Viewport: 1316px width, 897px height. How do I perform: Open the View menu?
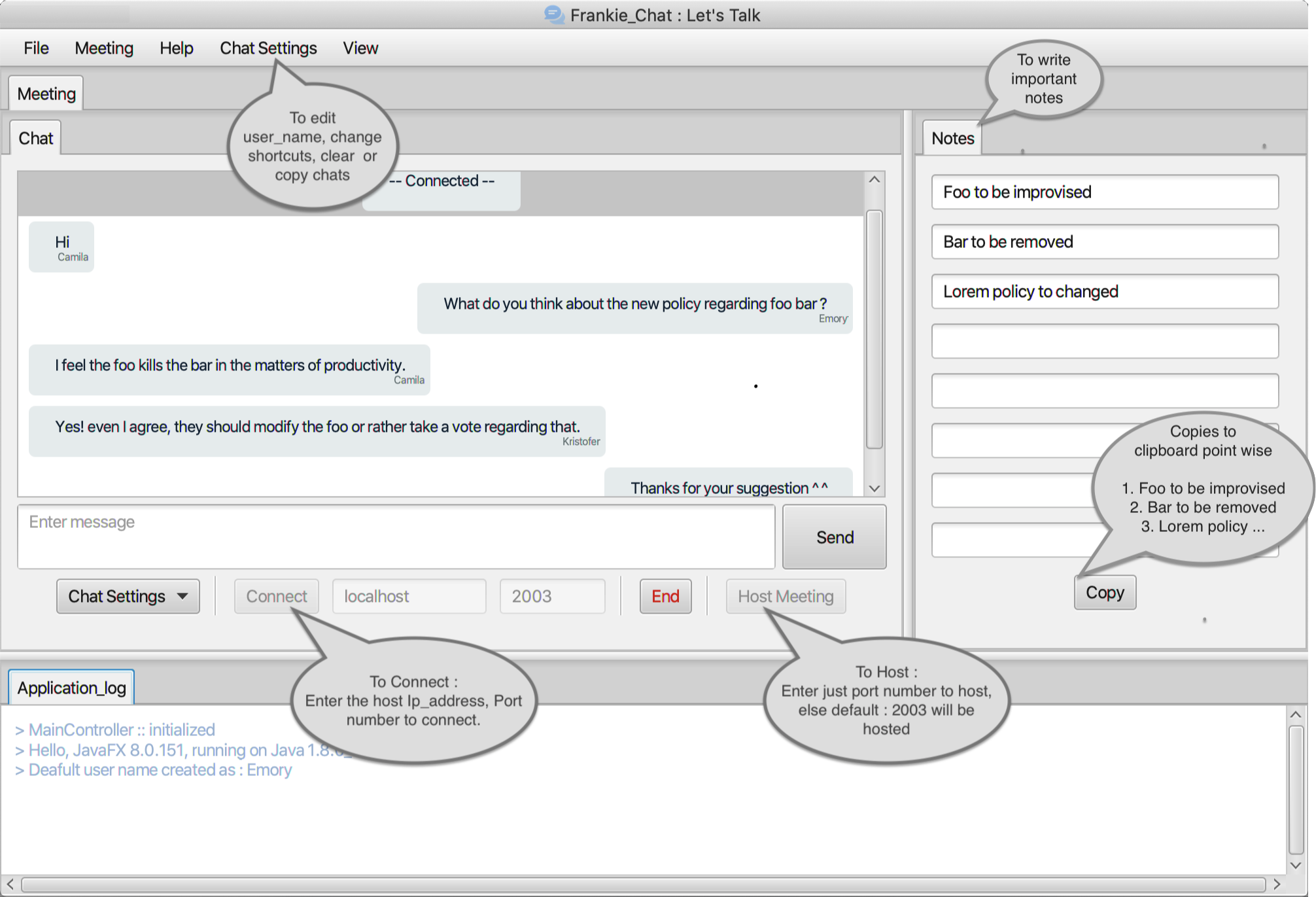click(360, 48)
